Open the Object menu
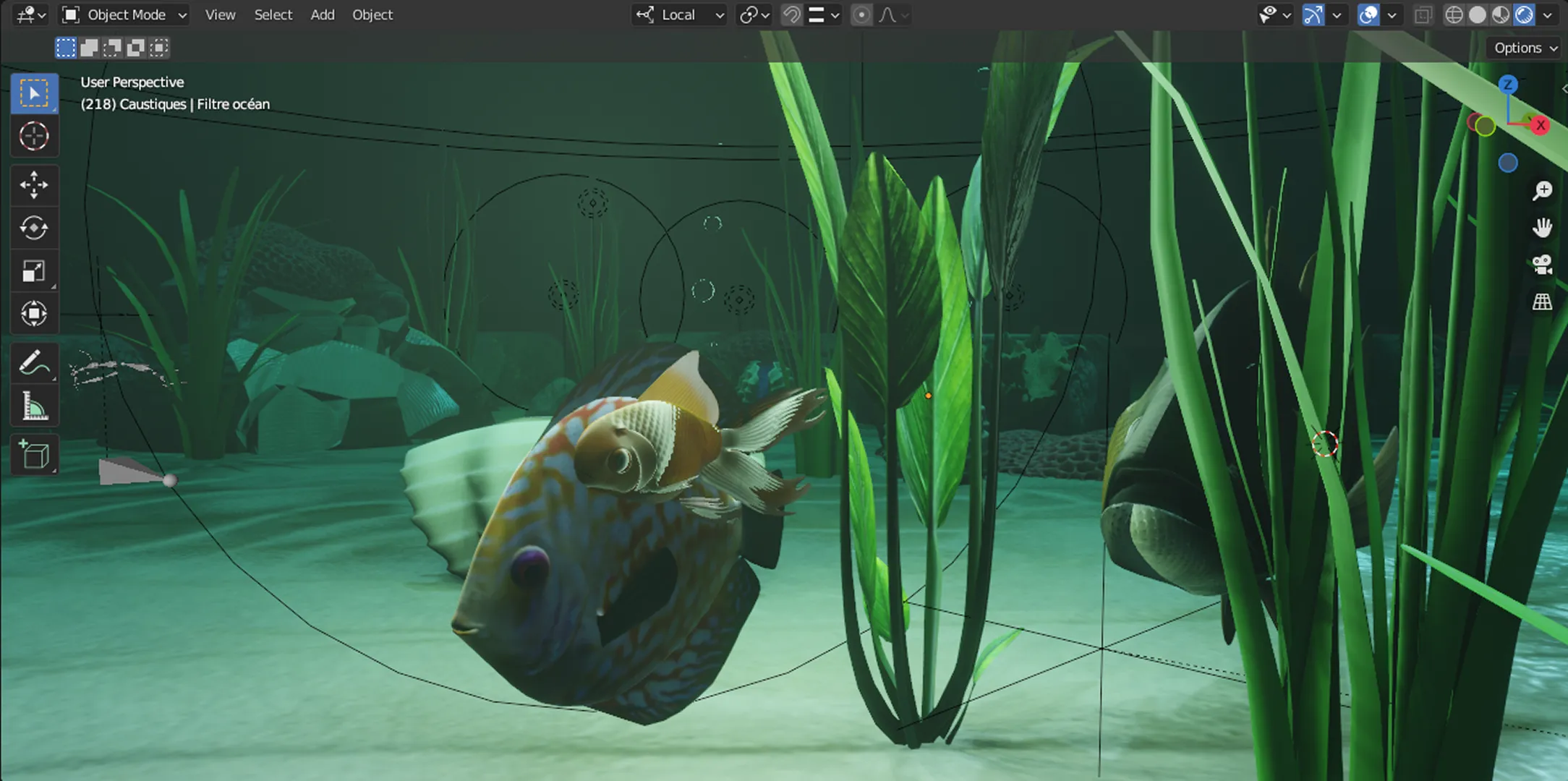This screenshot has width=1568, height=781. click(x=372, y=14)
